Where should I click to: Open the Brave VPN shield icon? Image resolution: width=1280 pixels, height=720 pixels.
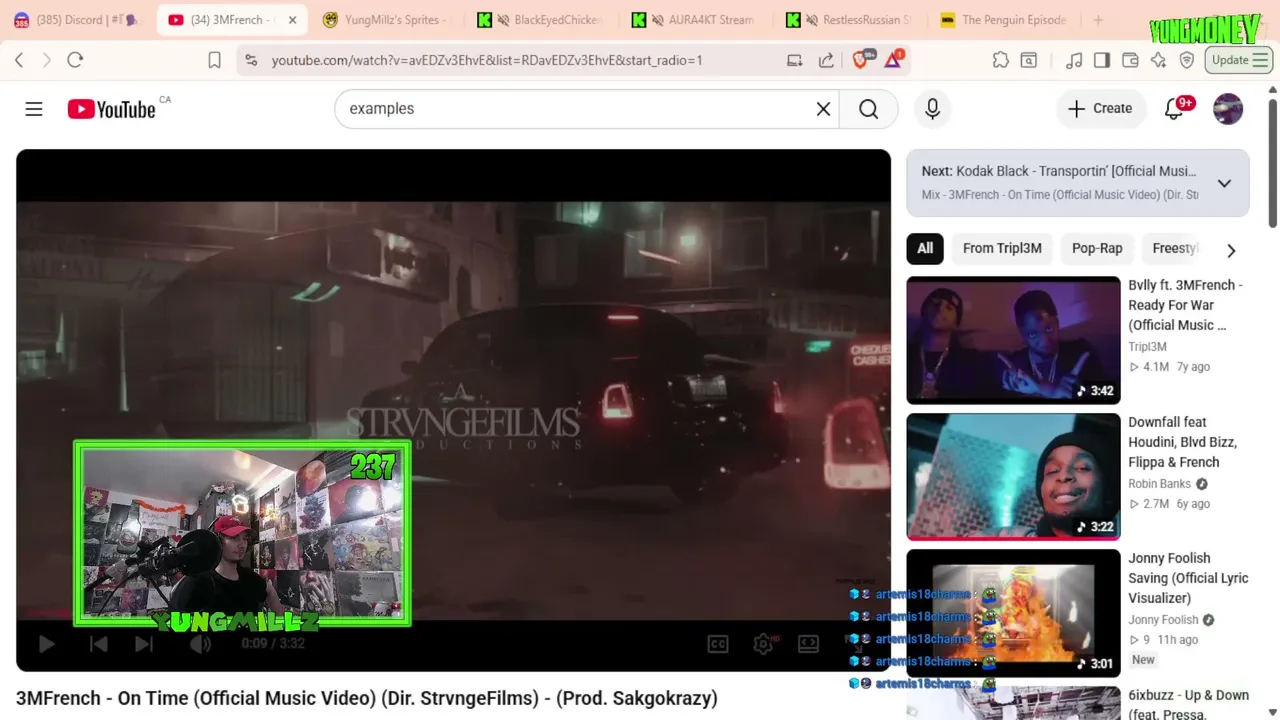click(1187, 60)
